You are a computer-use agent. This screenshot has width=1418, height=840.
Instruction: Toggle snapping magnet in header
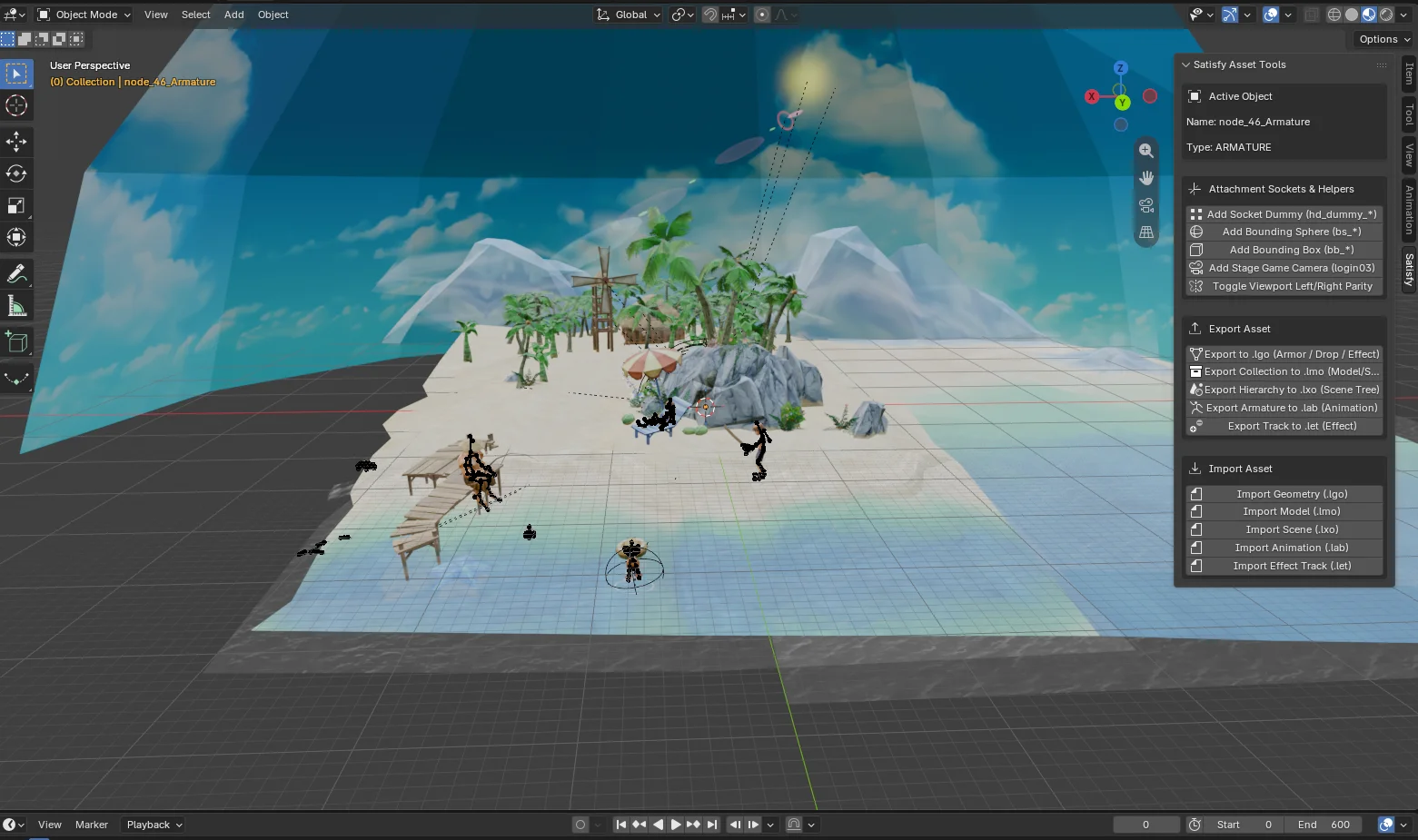pyautogui.click(x=710, y=15)
